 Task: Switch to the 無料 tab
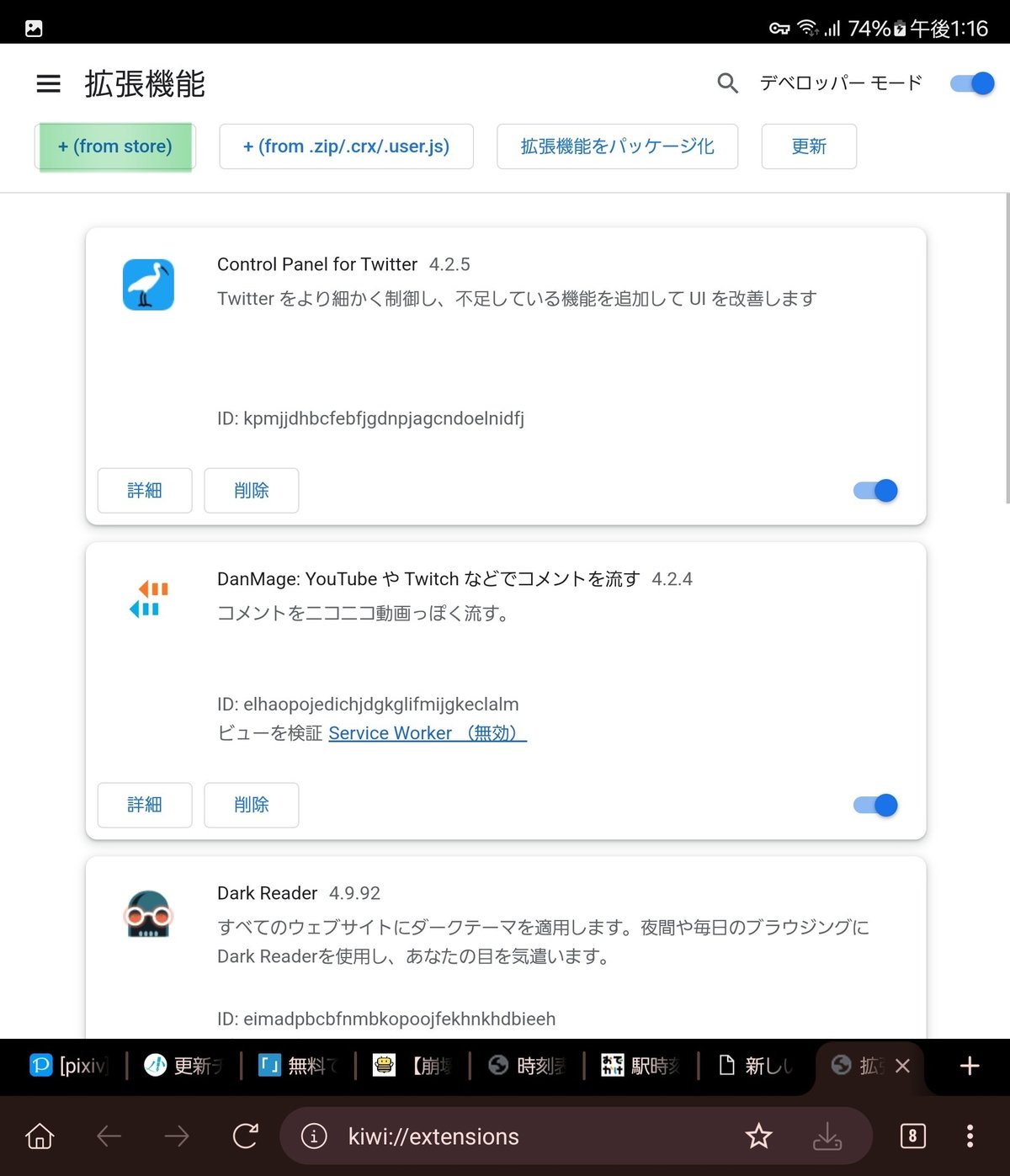pyautogui.click(x=298, y=1066)
